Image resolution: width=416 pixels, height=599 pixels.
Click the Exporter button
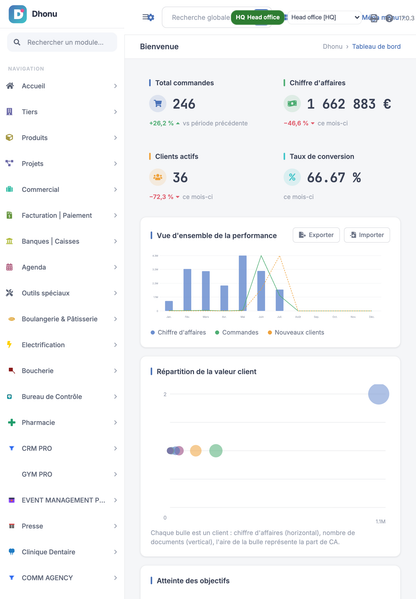click(316, 235)
